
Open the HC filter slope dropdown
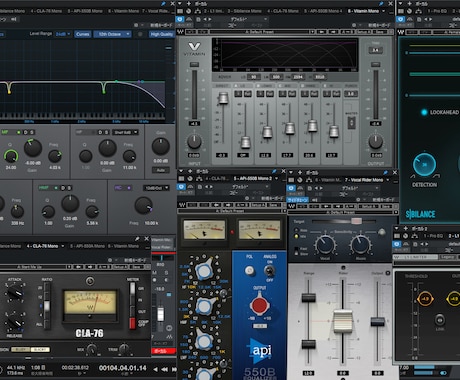[156, 188]
